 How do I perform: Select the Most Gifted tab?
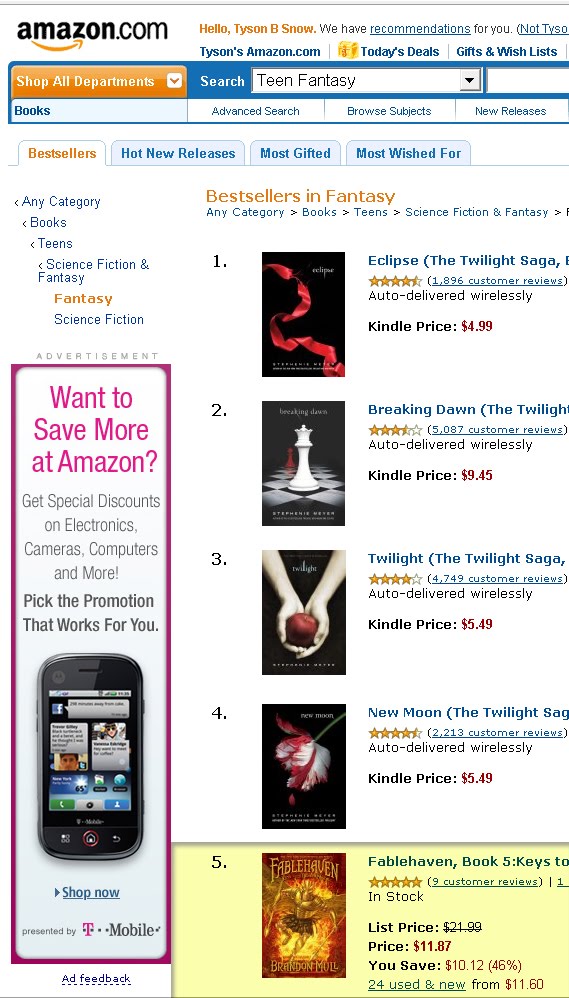point(295,153)
